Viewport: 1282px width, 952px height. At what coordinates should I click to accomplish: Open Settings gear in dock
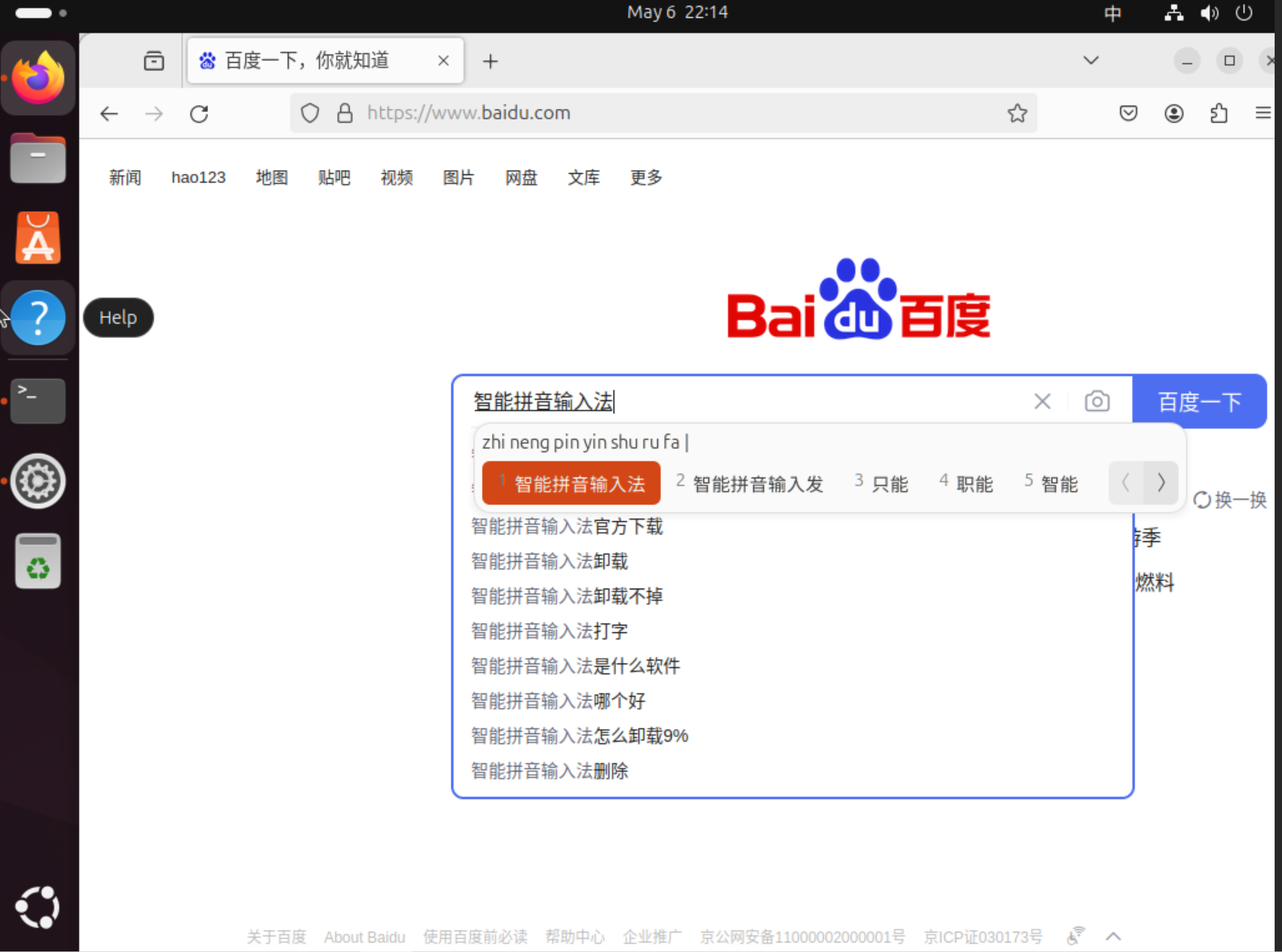click(38, 481)
